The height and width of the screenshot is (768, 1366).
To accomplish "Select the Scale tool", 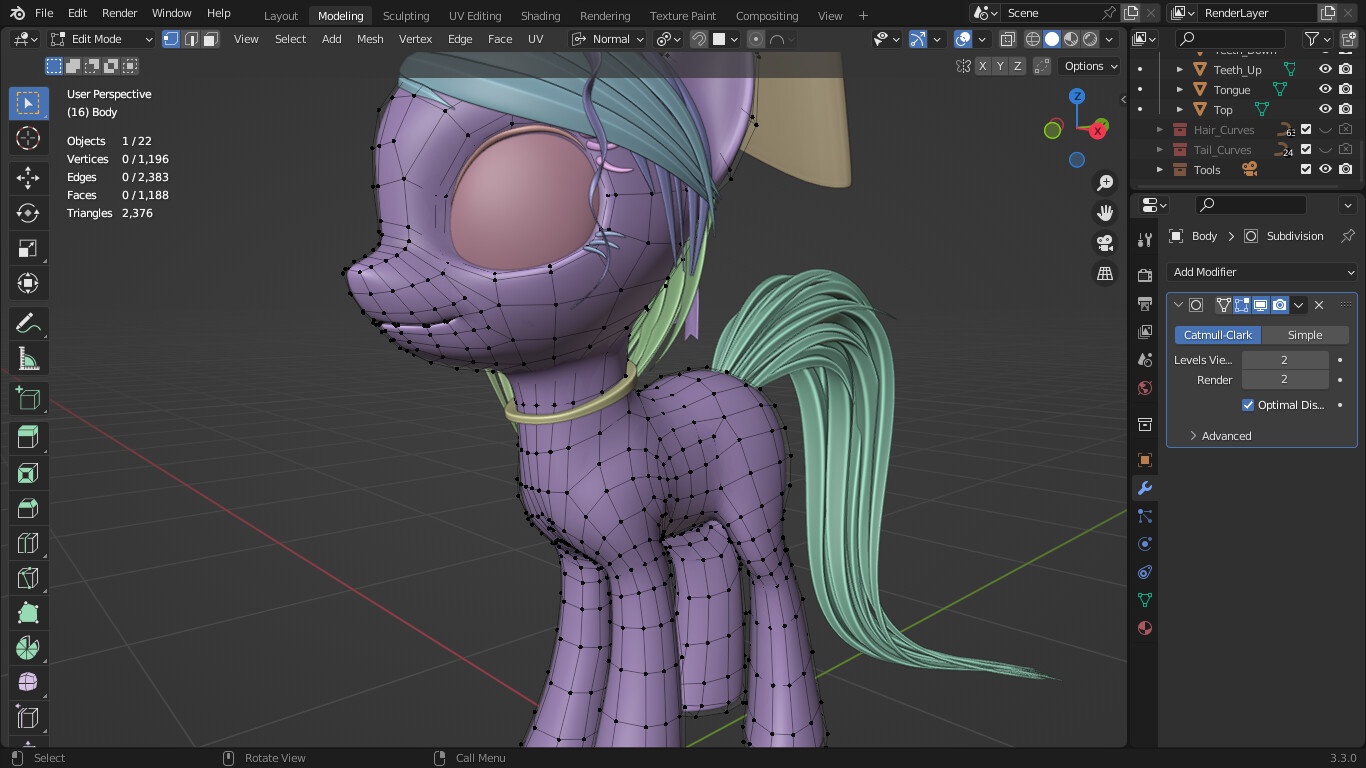I will 28,248.
